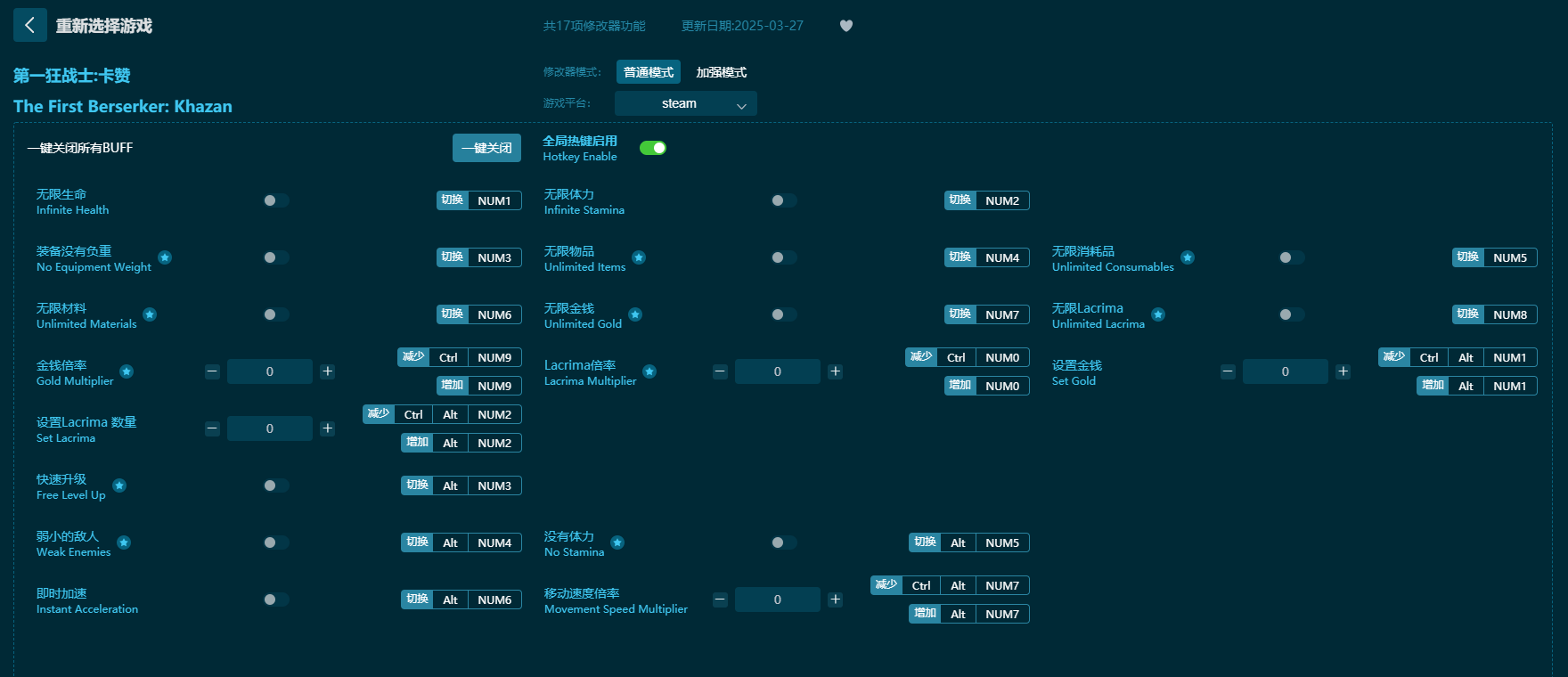Toggle Infinite Stamina switch
Screen dimensions: 1568x677
pyautogui.click(x=784, y=200)
